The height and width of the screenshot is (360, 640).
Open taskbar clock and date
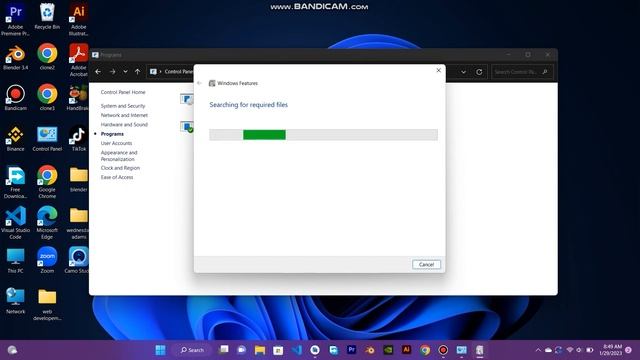click(x=611, y=350)
